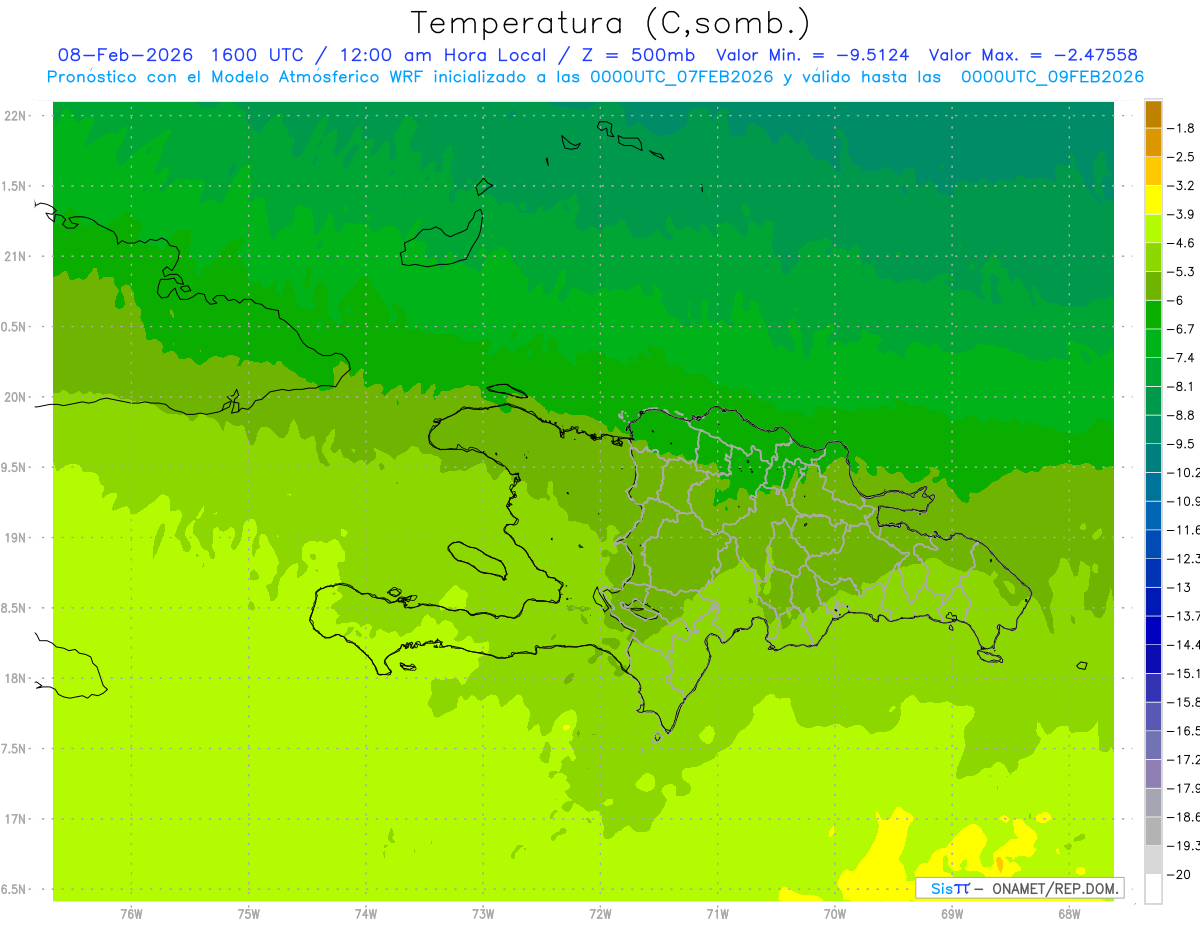
Task: Click the '73W' longitude axis label
Action: [x=483, y=914]
